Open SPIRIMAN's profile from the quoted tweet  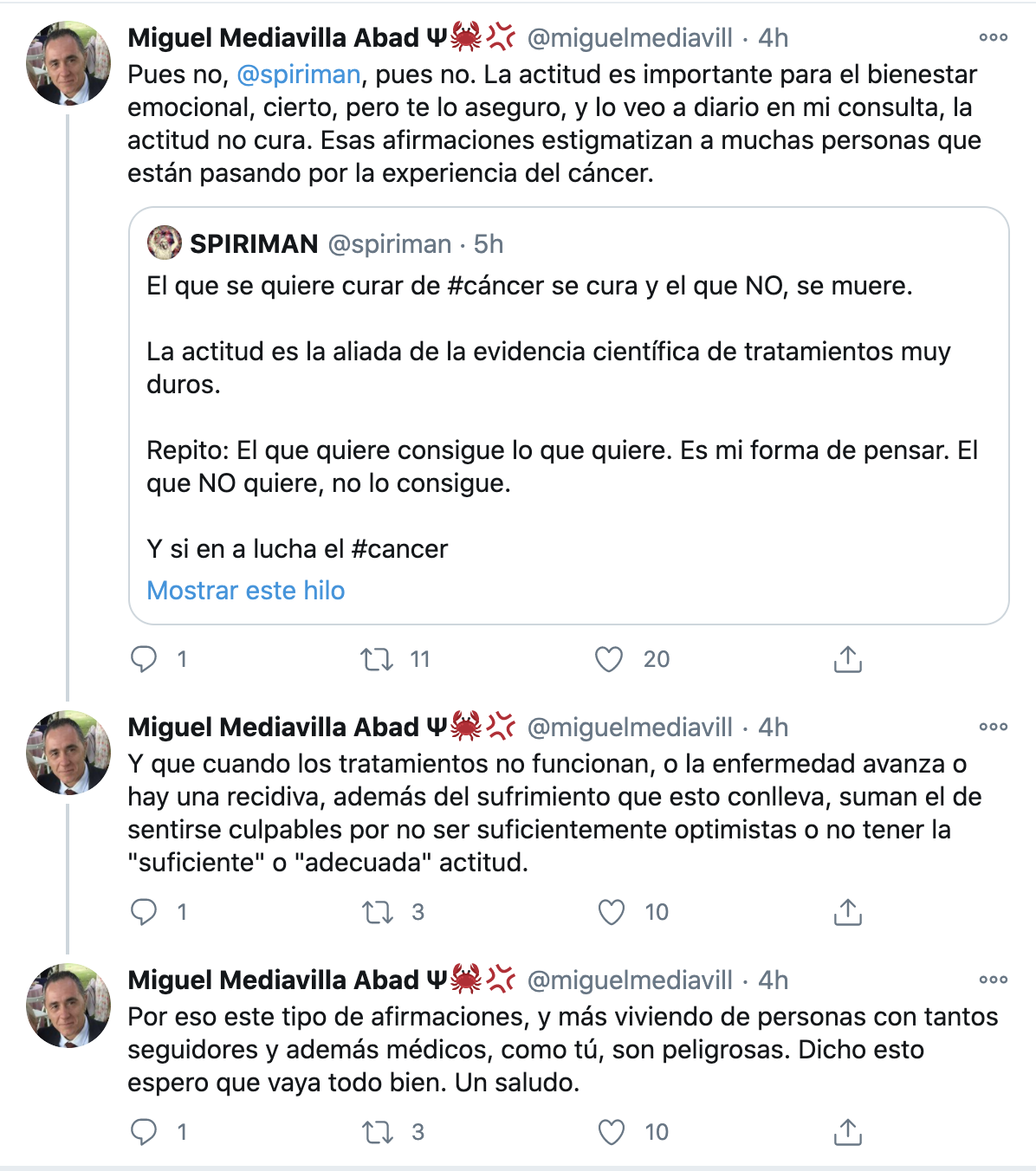tap(163, 243)
